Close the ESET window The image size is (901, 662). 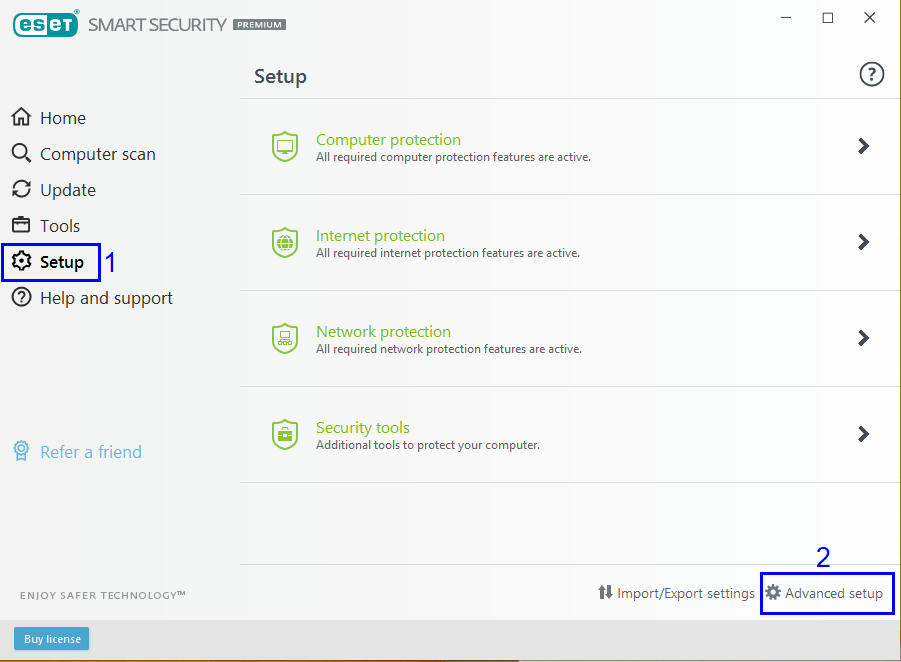(x=869, y=18)
